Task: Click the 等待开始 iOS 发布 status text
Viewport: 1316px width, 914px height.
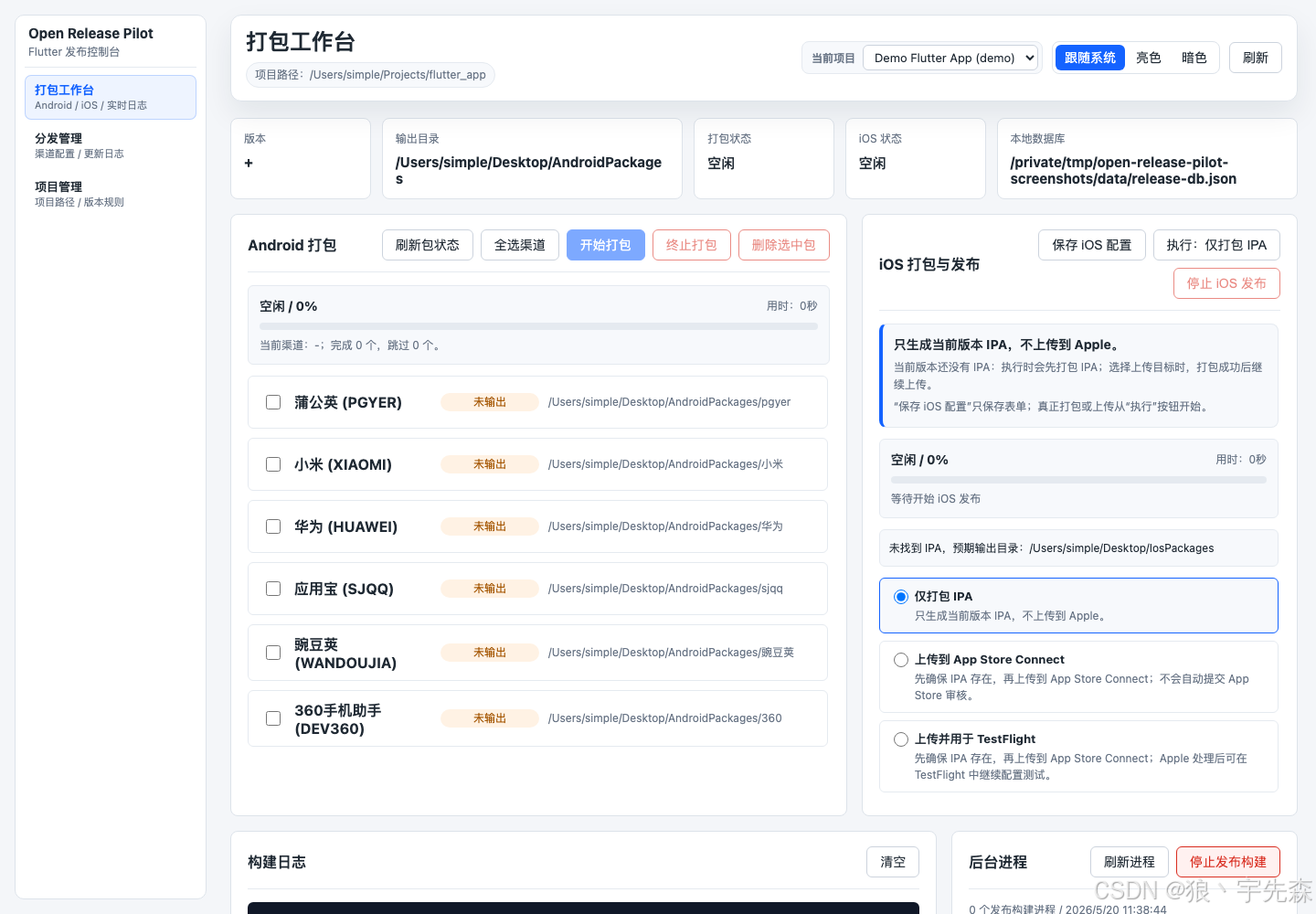Action: click(x=936, y=499)
